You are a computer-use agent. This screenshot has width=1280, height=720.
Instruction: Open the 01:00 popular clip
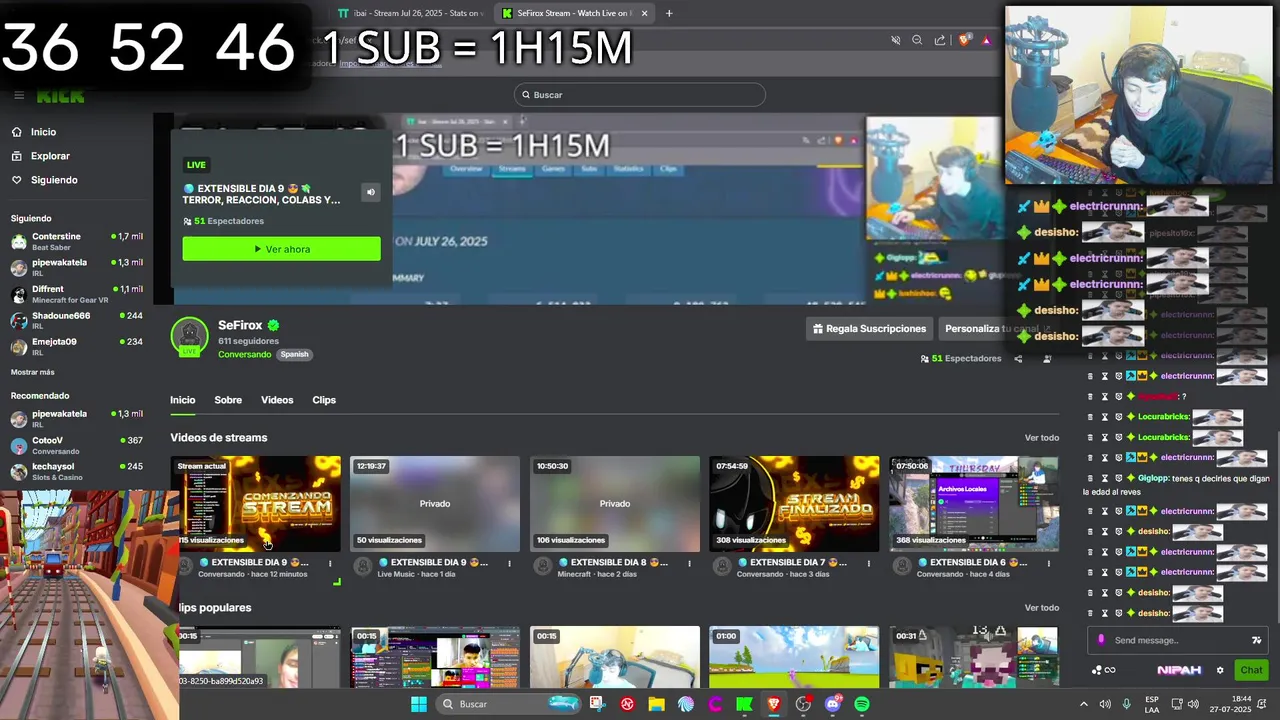pyautogui.click(x=794, y=658)
